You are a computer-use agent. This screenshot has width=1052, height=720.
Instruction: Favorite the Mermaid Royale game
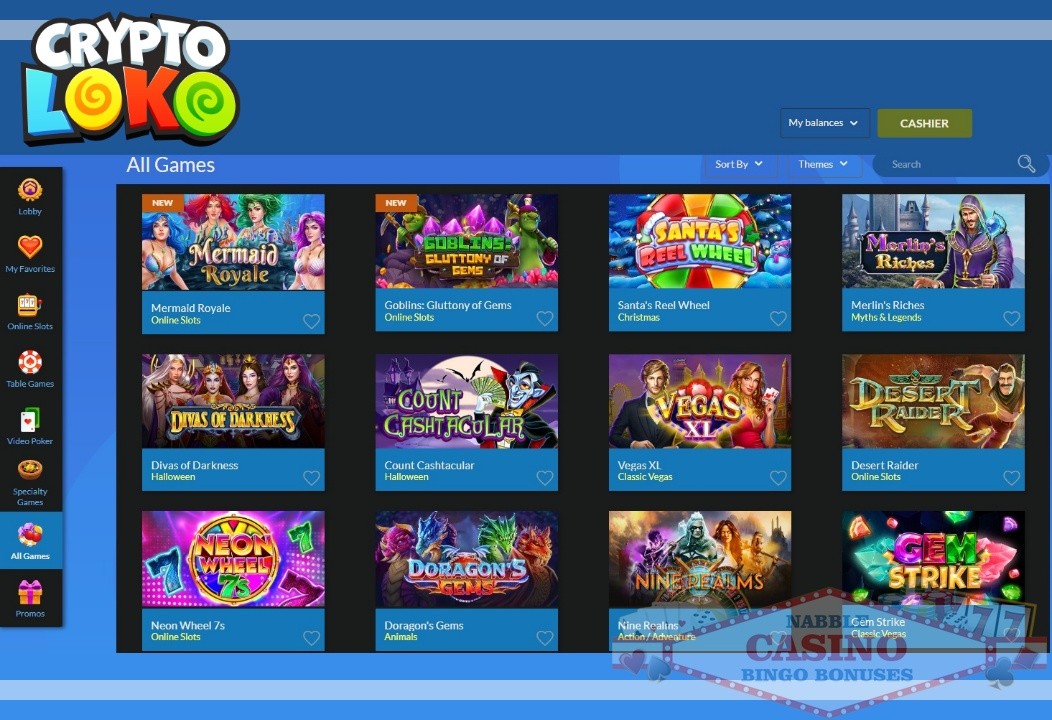pos(311,318)
